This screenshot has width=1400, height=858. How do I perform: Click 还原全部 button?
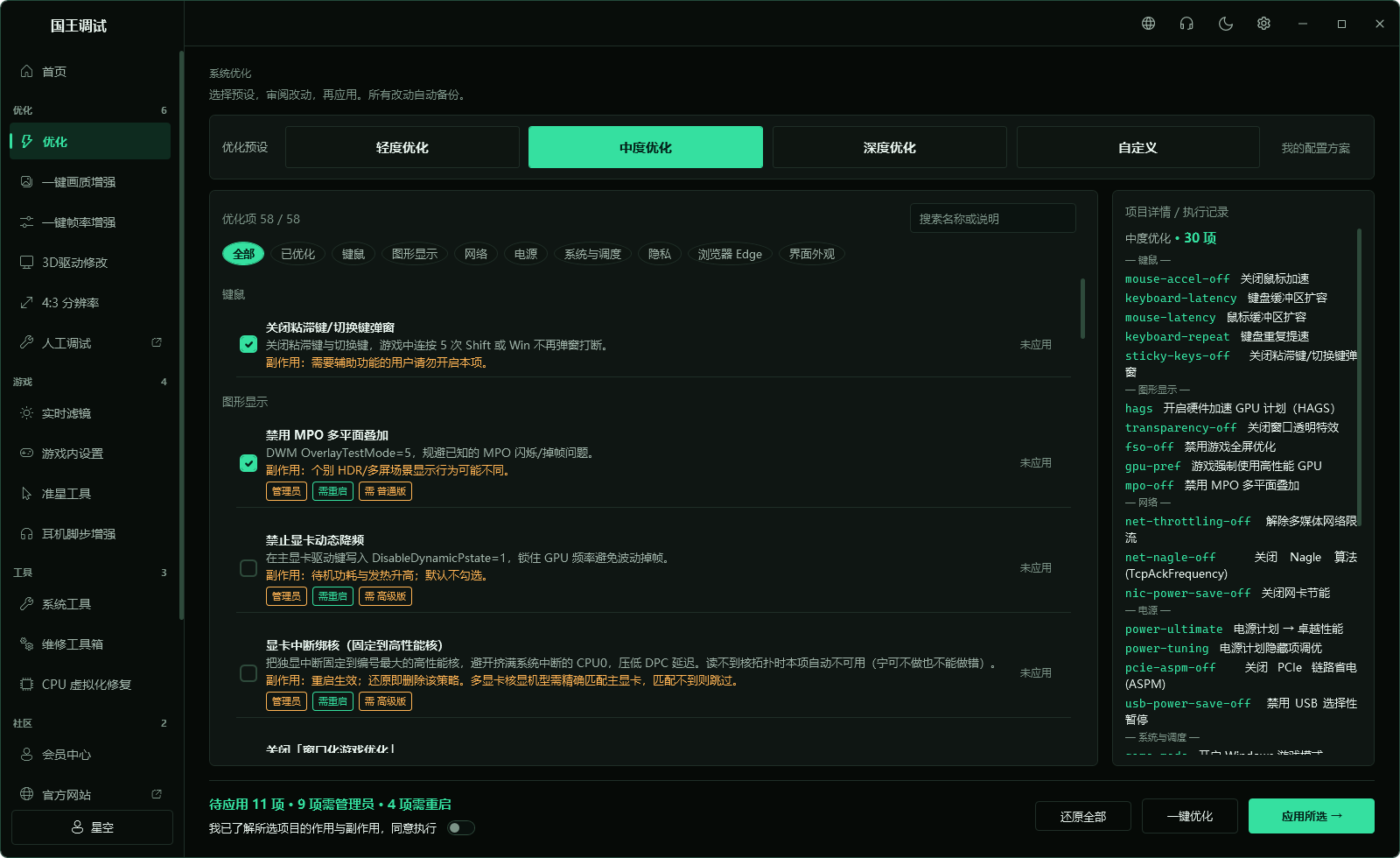click(x=1083, y=816)
